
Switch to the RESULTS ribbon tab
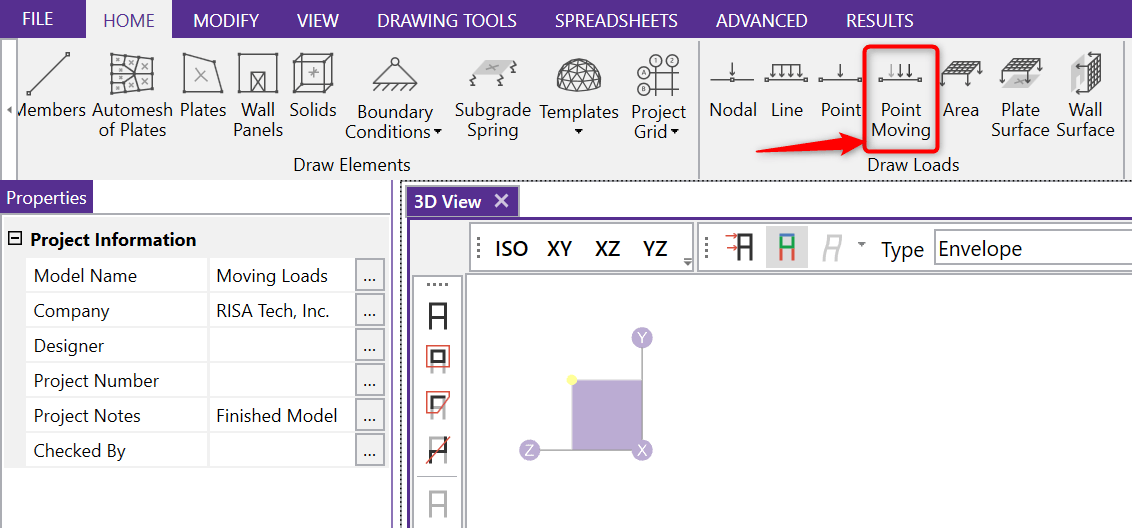pyautogui.click(x=879, y=20)
